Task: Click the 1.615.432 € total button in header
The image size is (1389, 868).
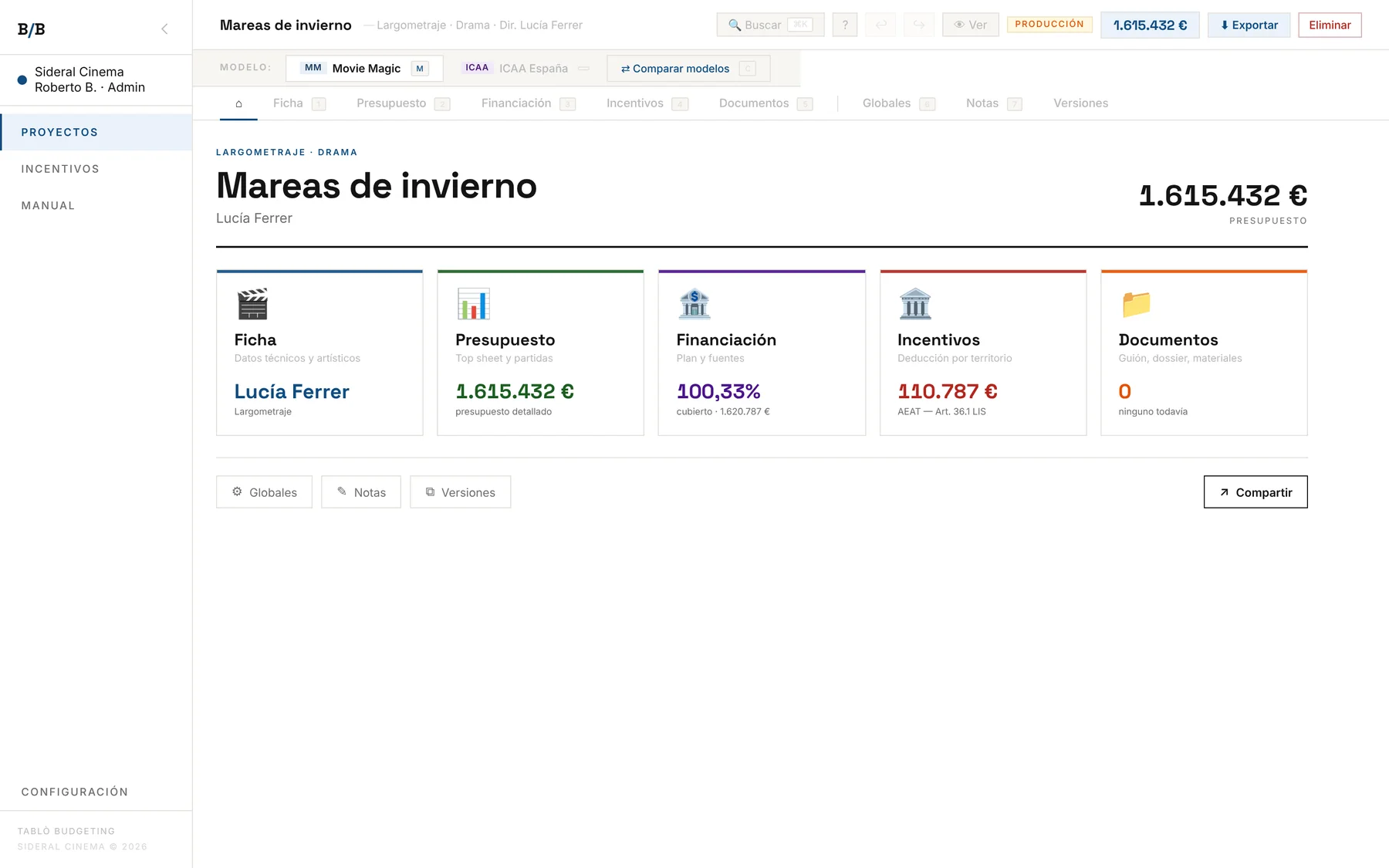Action: [x=1150, y=25]
